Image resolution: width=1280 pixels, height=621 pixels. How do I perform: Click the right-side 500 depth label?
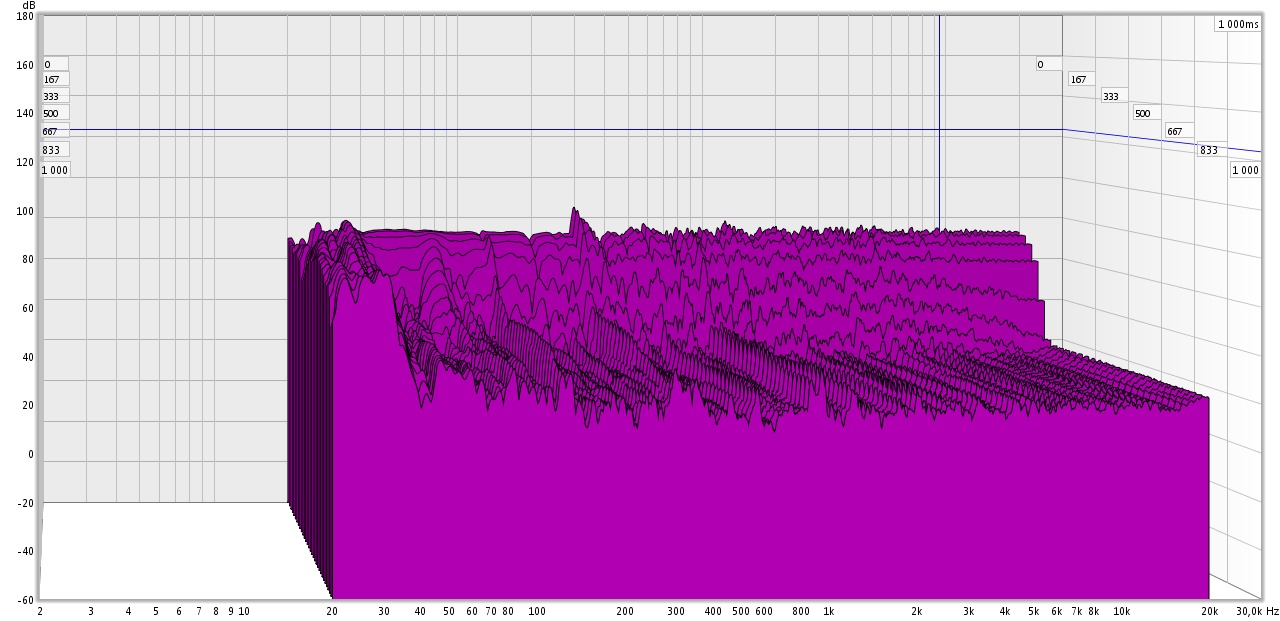point(1146,113)
